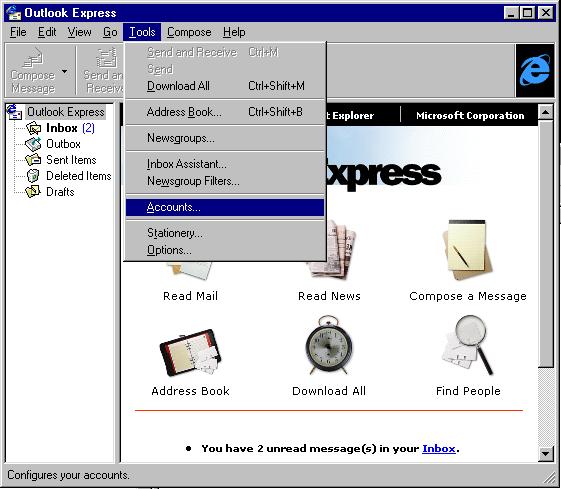This screenshot has width=561, height=489.
Task: Click the Address Book organizer icon
Action: coord(190,352)
